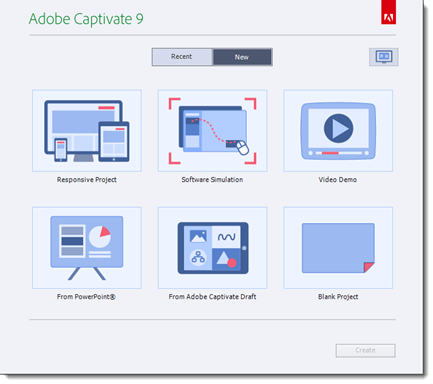The width and height of the screenshot is (433, 384).
Task: Pick the Video Demo project icon
Action: tap(338, 131)
